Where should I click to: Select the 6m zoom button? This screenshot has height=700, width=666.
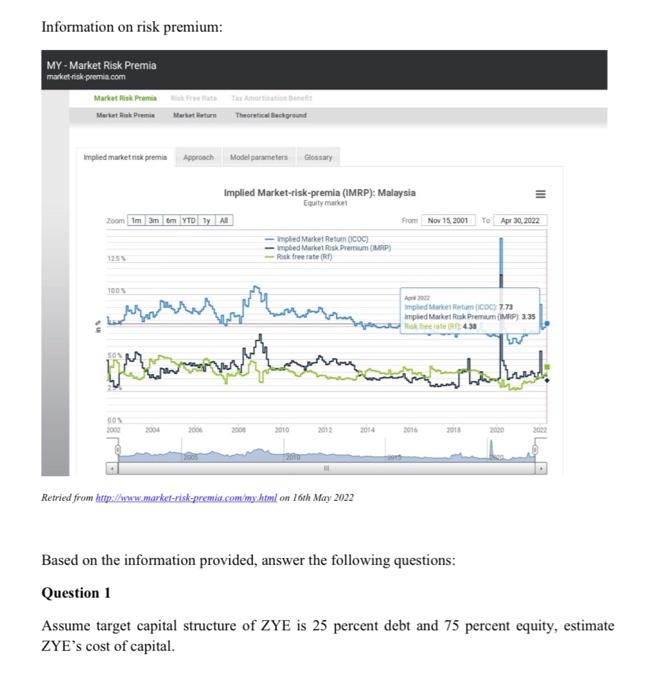point(171,221)
